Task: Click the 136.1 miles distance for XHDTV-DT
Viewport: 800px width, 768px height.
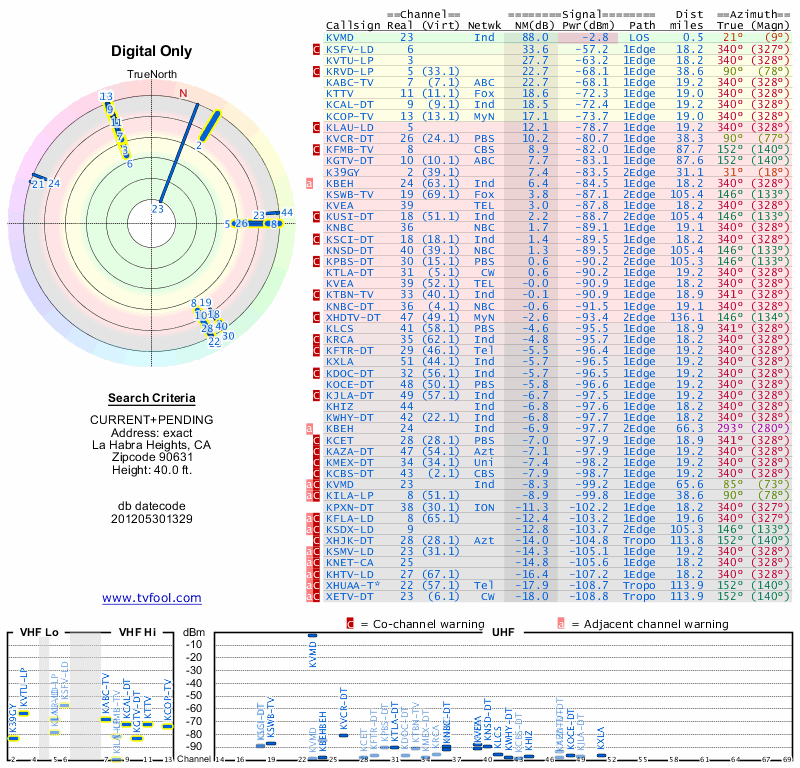Action: point(687,317)
